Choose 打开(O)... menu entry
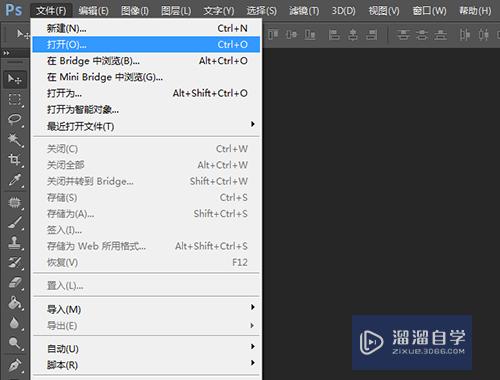The width and height of the screenshot is (500, 380). pos(146,44)
